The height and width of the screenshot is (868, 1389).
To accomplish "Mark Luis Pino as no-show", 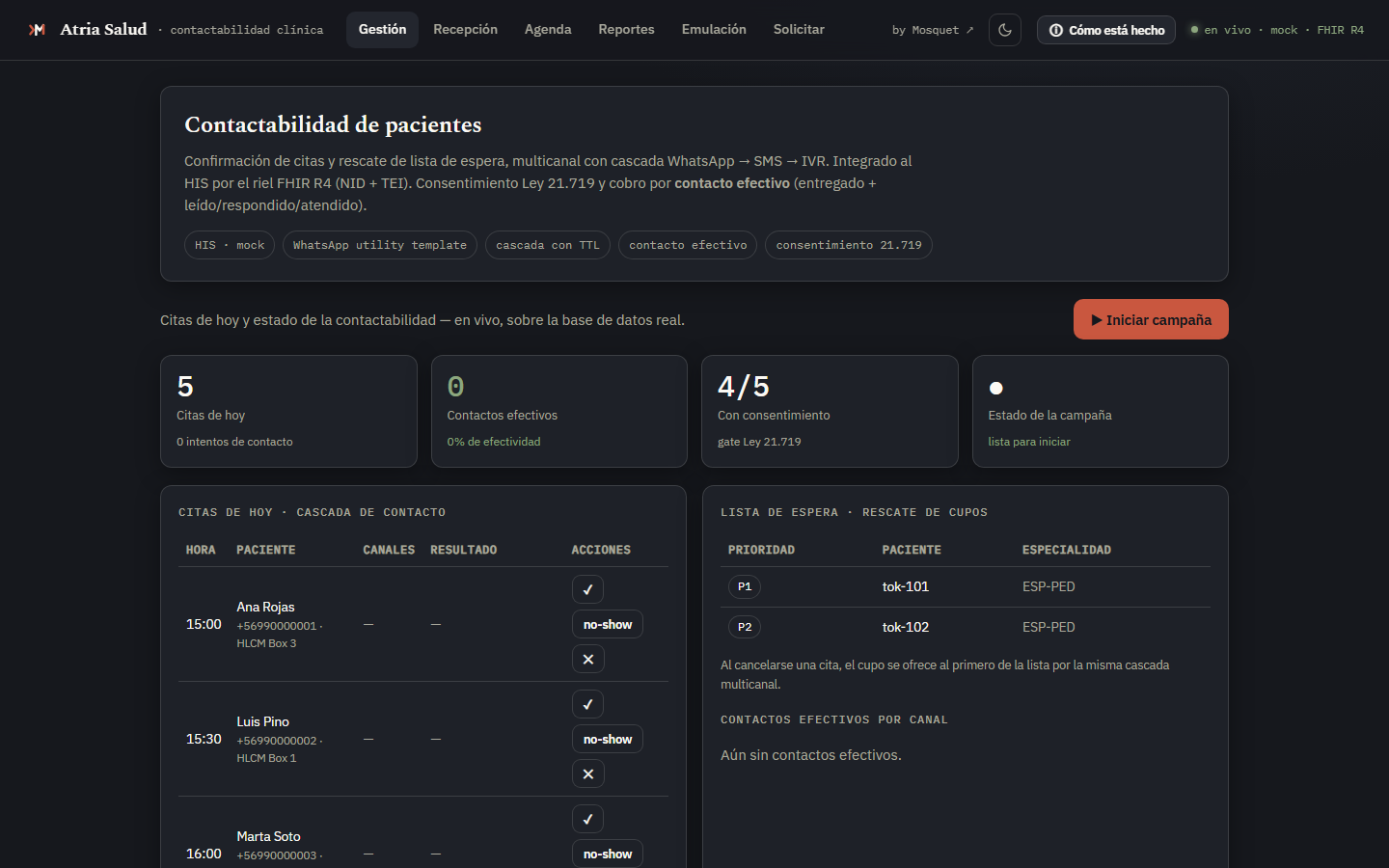I will tap(608, 739).
